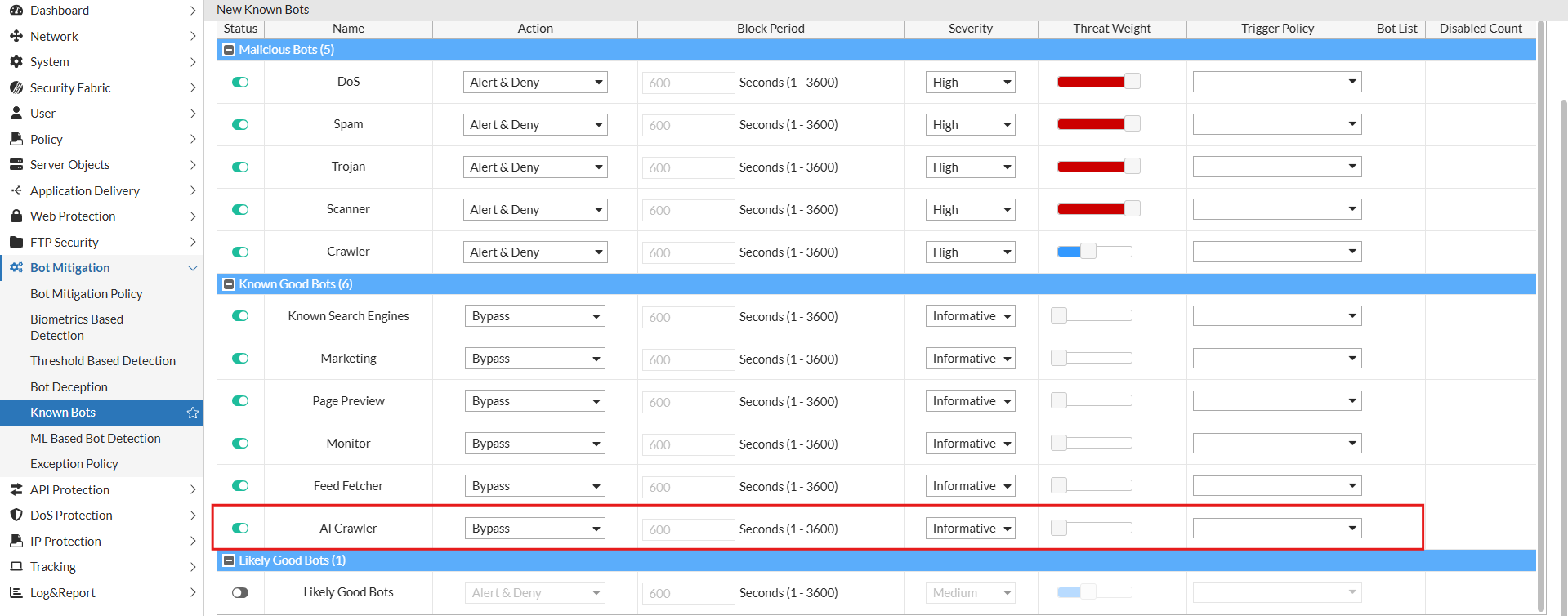The image size is (1568, 616).
Task: Click the IP Protection icon
Action: pos(16,541)
